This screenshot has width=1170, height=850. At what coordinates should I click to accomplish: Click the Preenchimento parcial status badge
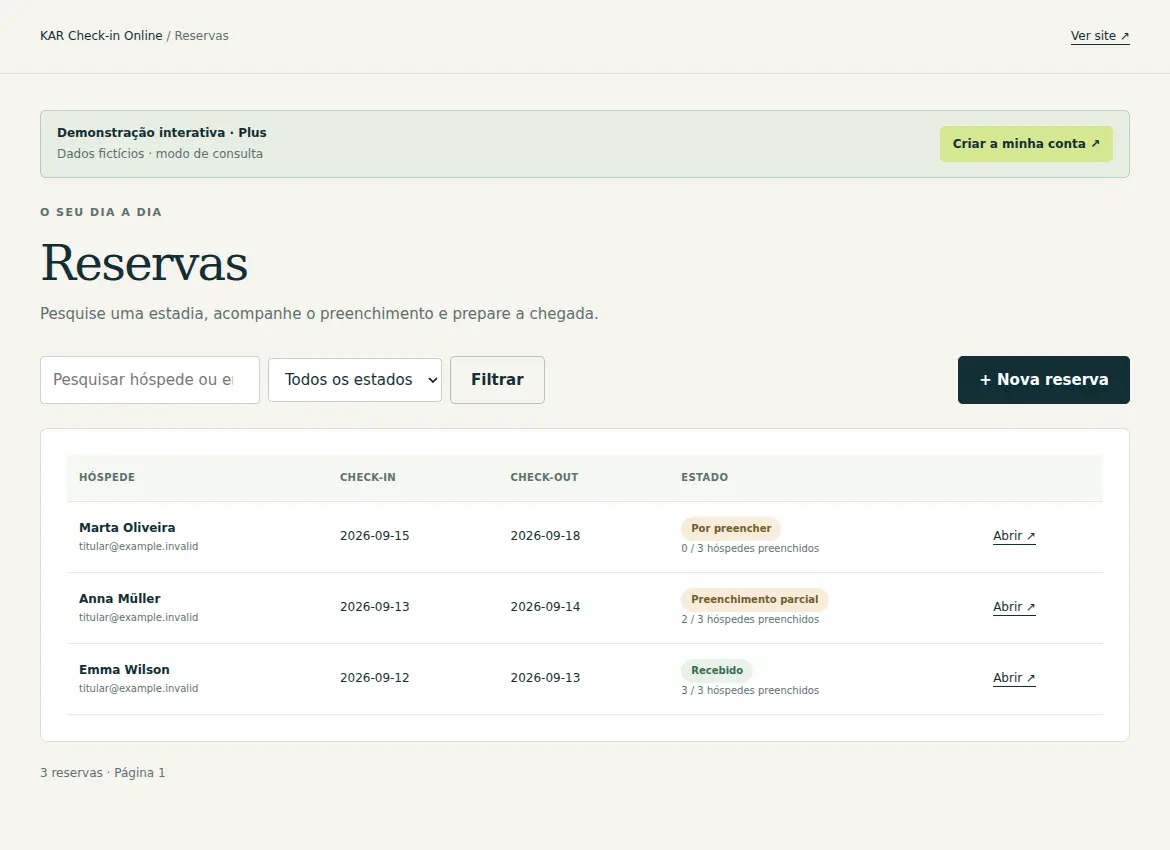[x=754, y=599]
